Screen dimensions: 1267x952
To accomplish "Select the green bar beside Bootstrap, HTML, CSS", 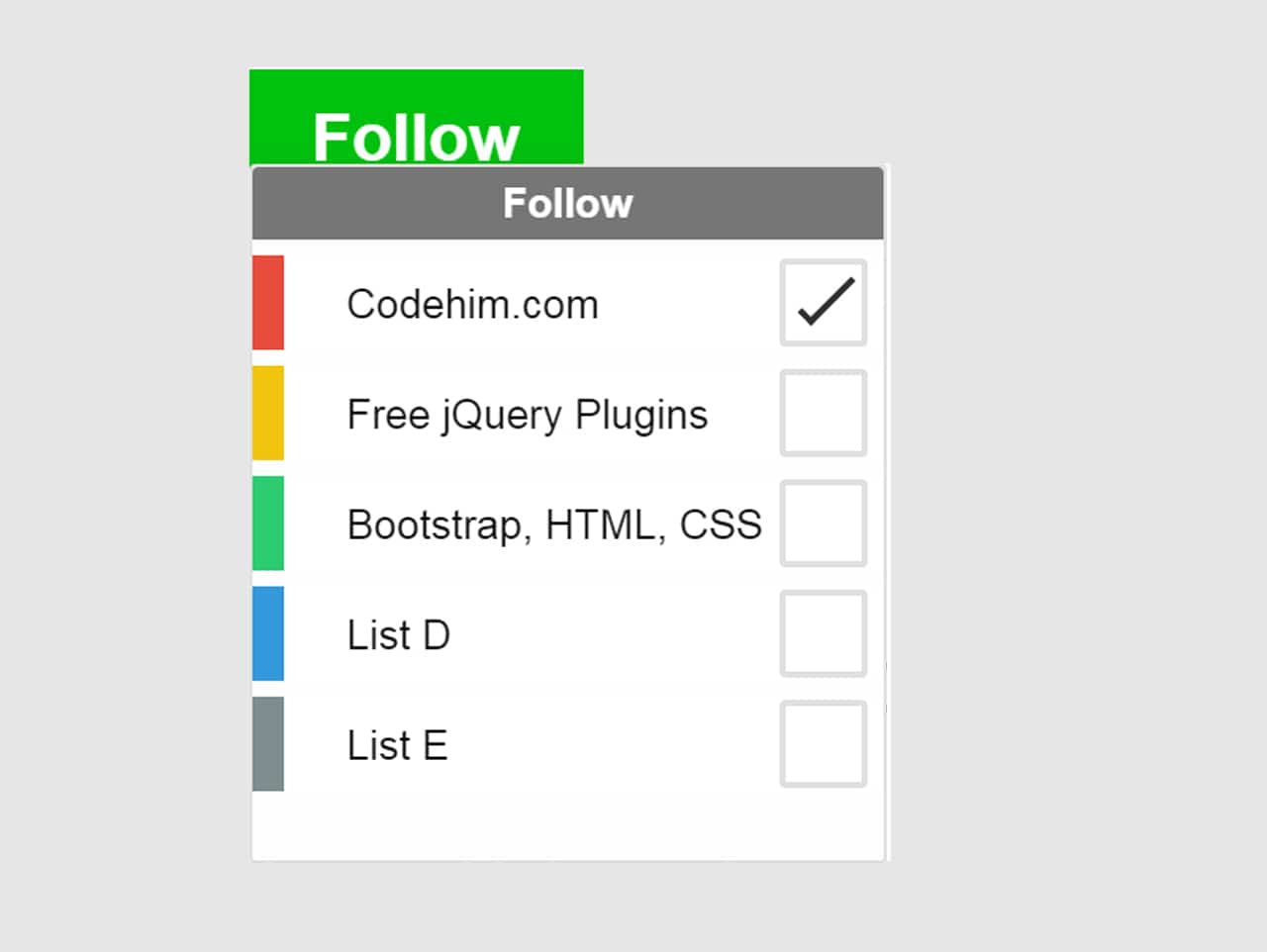I will (x=268, y=524).
